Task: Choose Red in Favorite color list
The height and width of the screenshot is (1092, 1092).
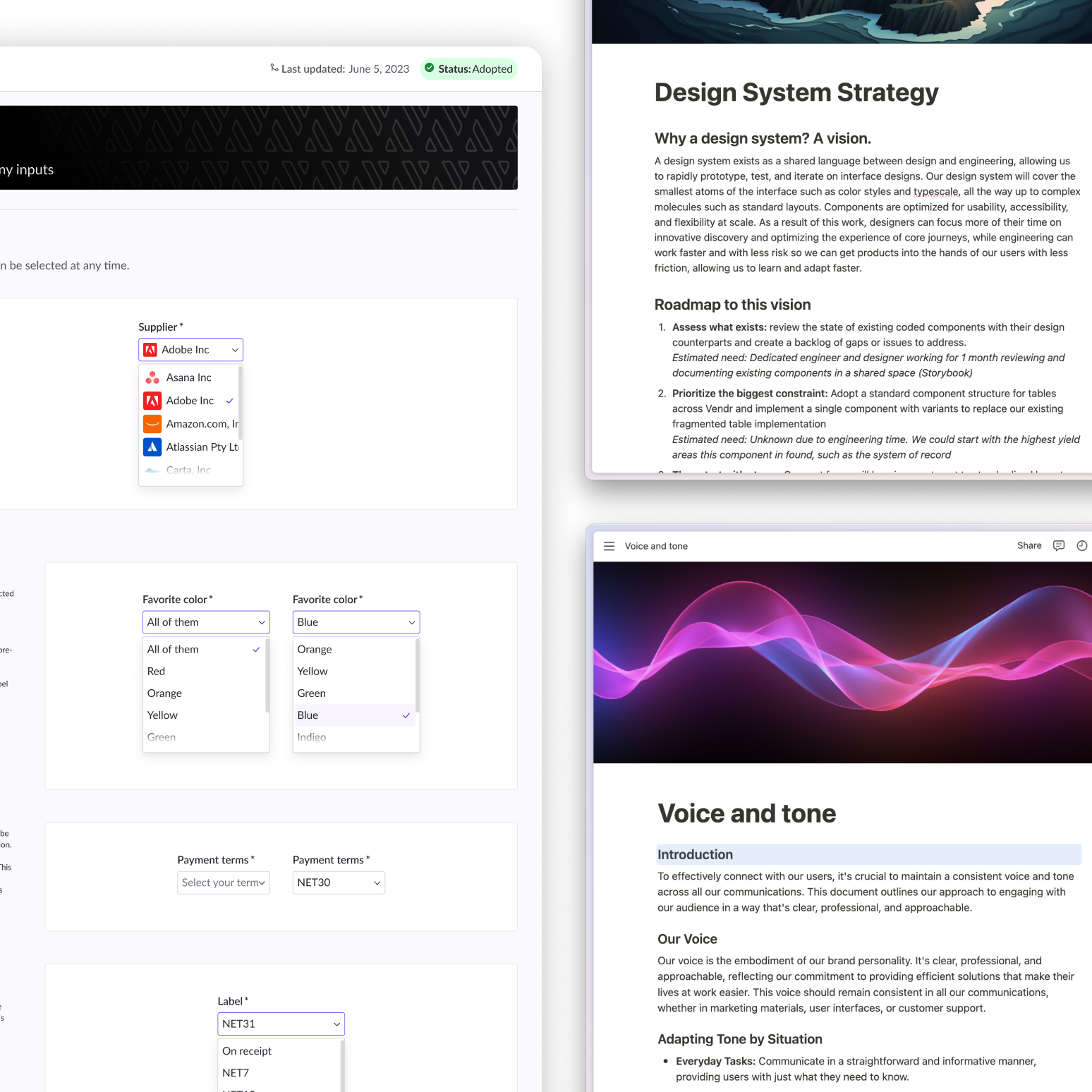Action: pos(157,672)
